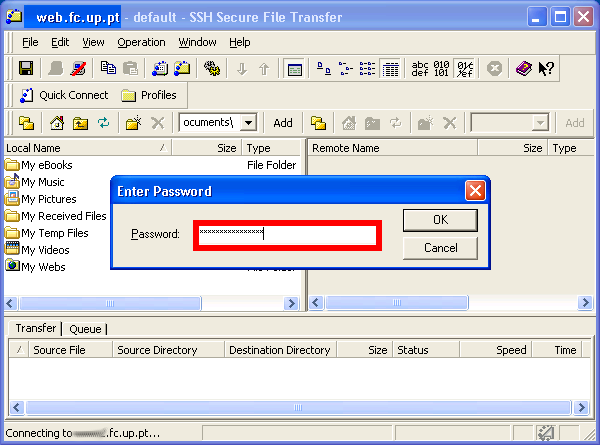Screen dimensions: 600x445
Task: Open the Settings gear icon
Action: pos(212,68)
